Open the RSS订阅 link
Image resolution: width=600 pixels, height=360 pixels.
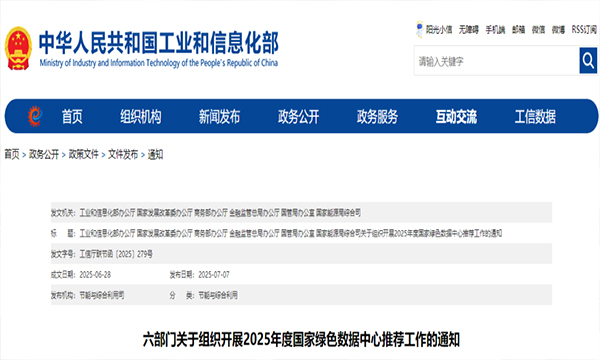(584, 29)
